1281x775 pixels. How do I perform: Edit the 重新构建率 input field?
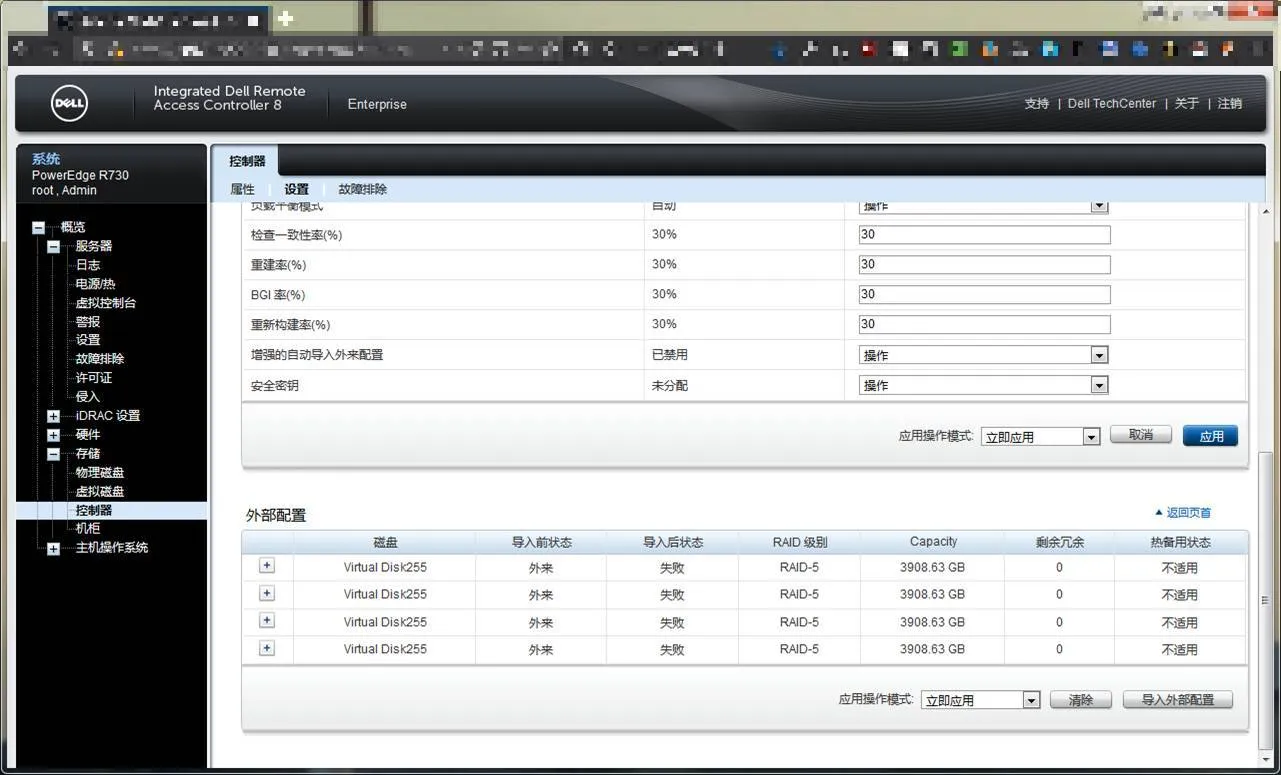pos(984,325)
